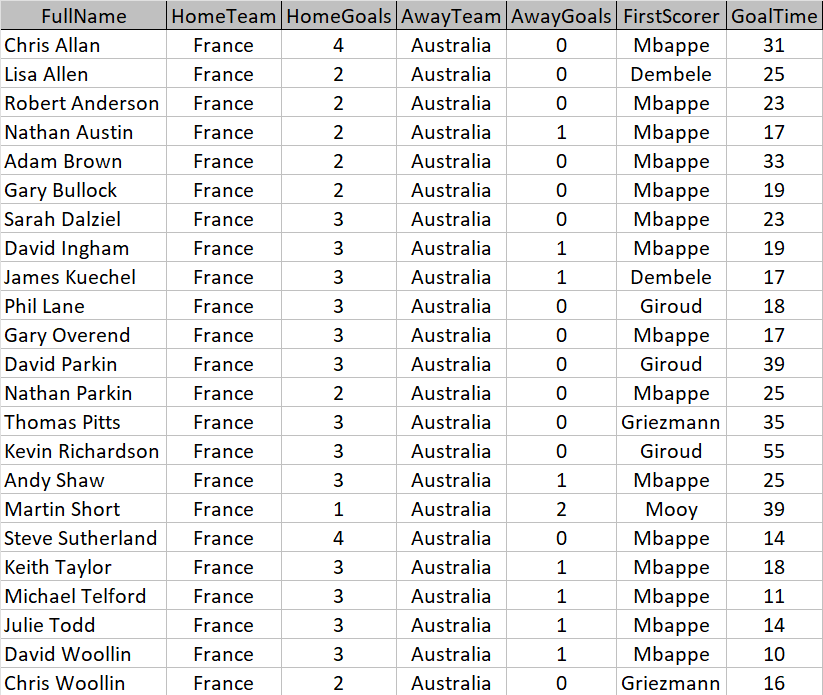Click David Woollin's GoalTime value 10
Viewport: 823px width, 695px height.
pos(774,654)
